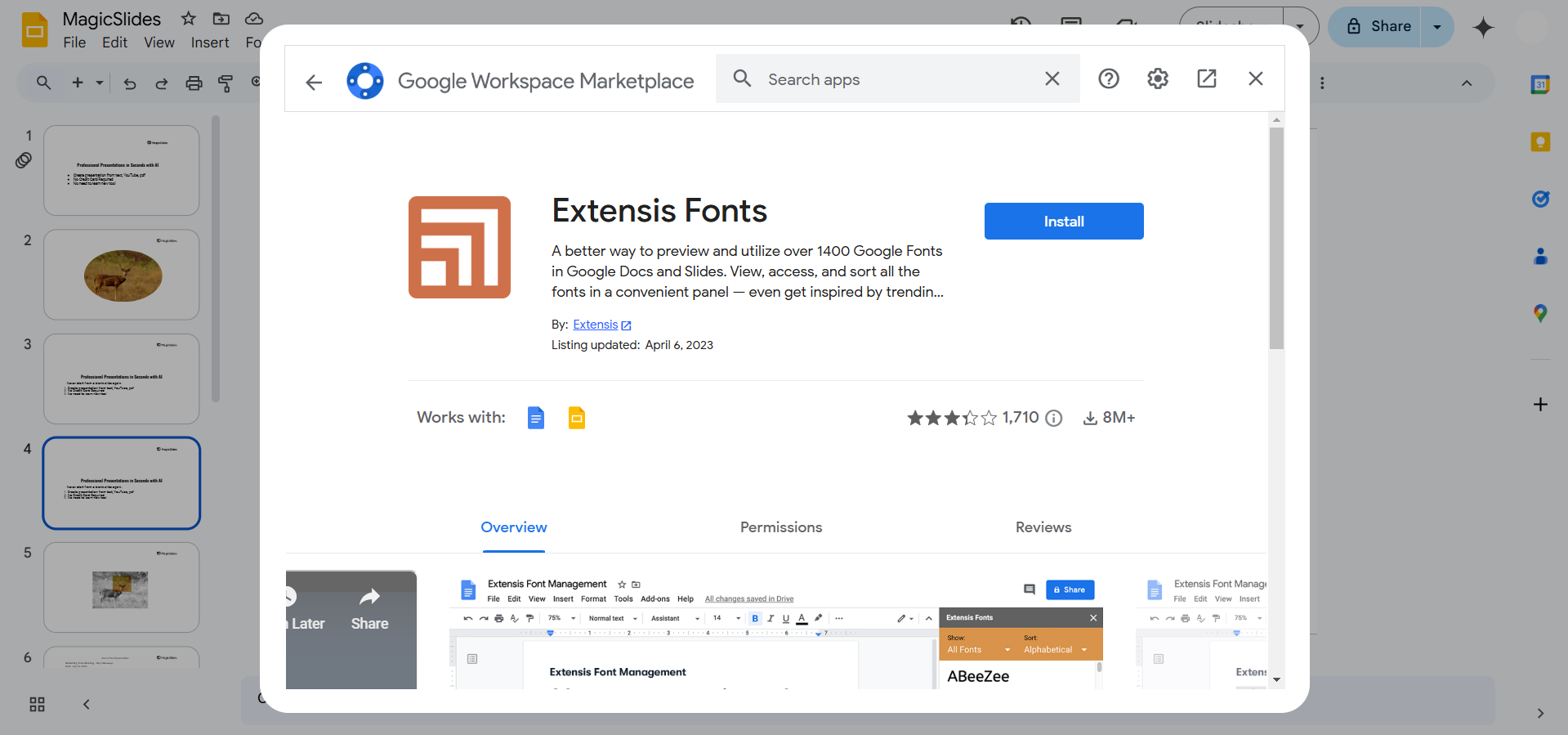This screenshot has width=1568, height=735.
Task: Select the slide 2 deer thumbnail
Action: click(x=122, y=276)
